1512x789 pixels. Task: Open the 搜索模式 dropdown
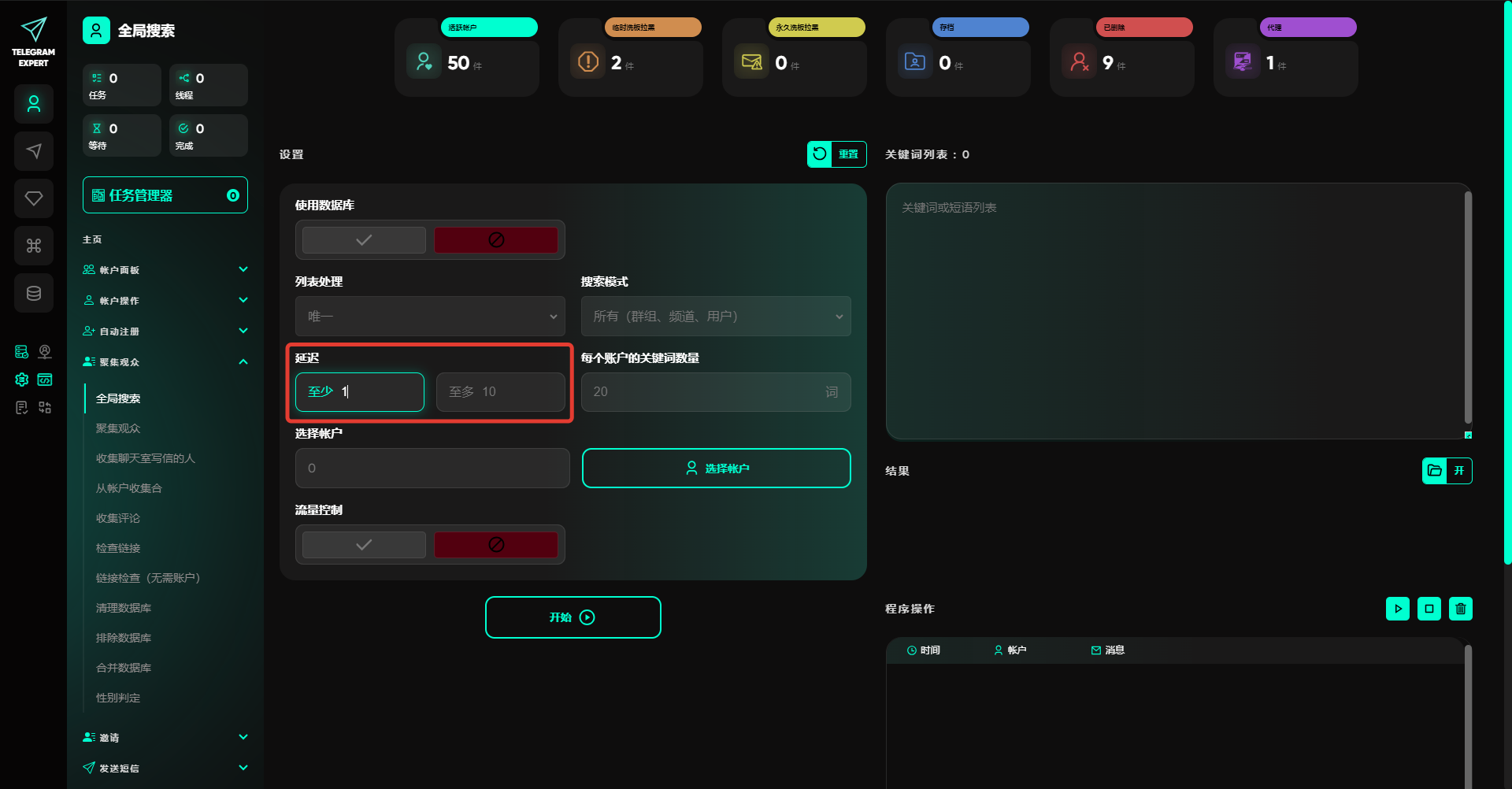coord(715,317)
